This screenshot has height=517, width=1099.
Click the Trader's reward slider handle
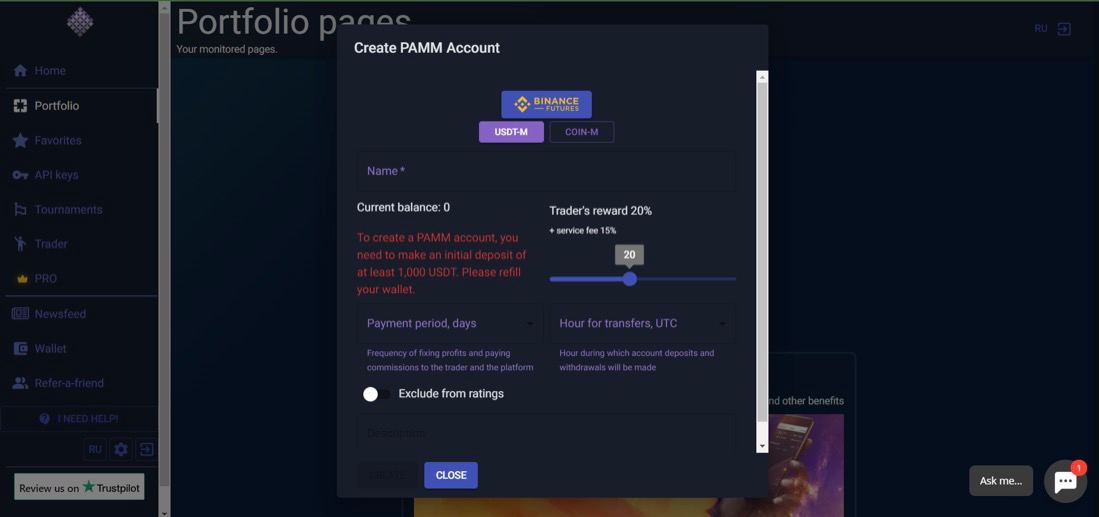coord(629,279)
